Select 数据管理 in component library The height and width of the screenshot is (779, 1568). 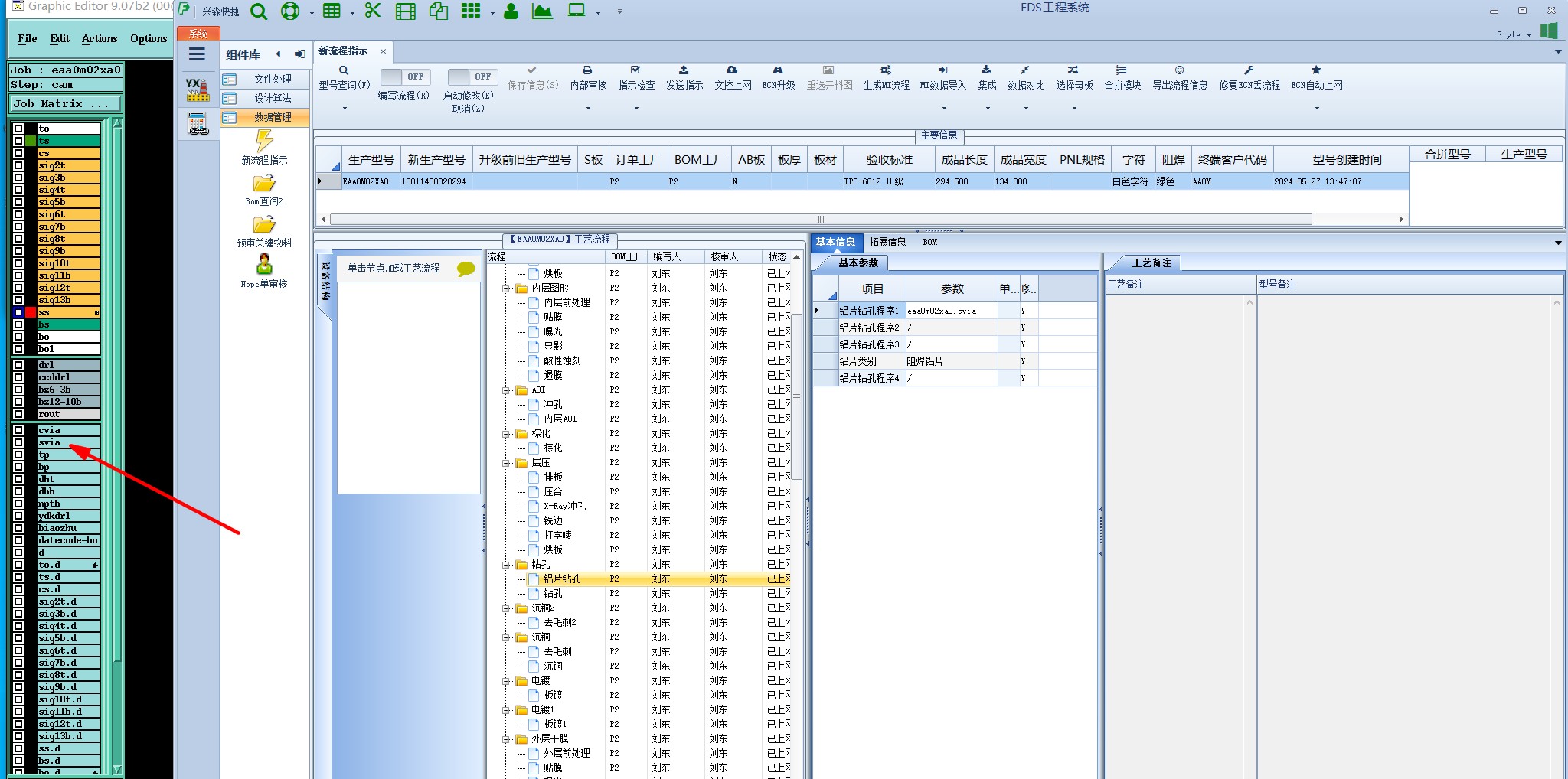tap(265, 117)
